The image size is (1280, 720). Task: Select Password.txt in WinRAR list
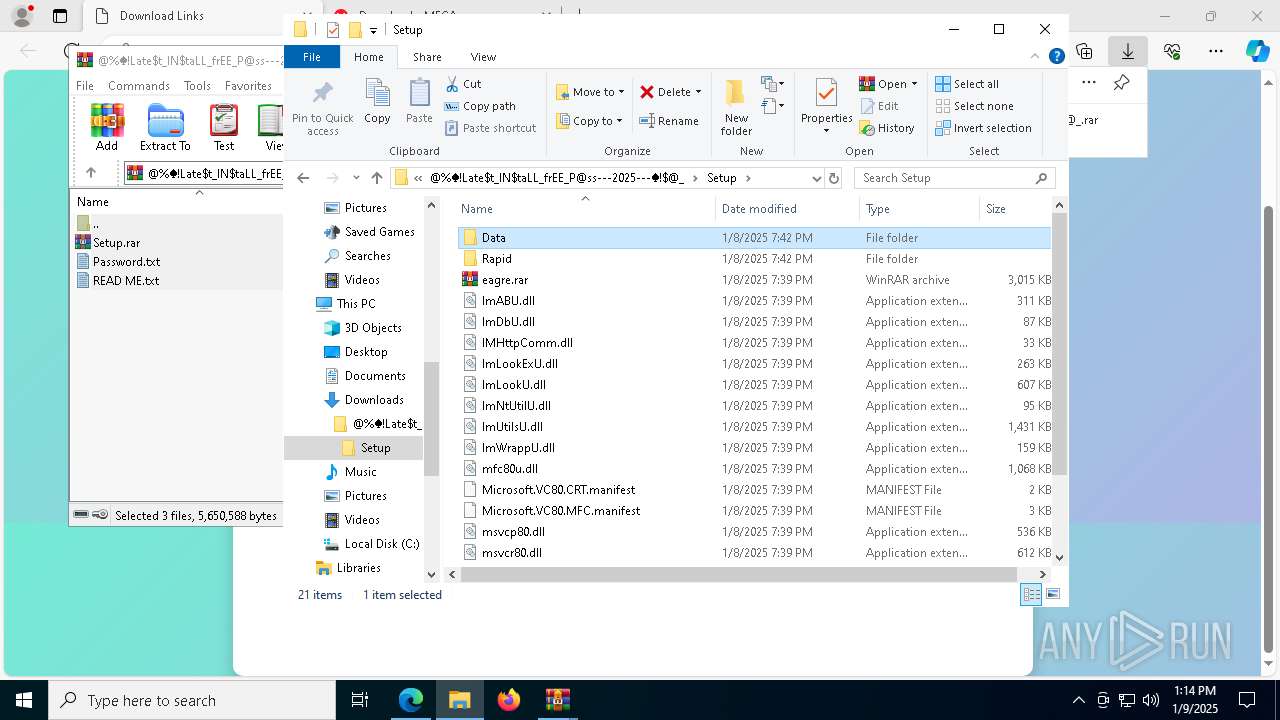click(126, 262)
